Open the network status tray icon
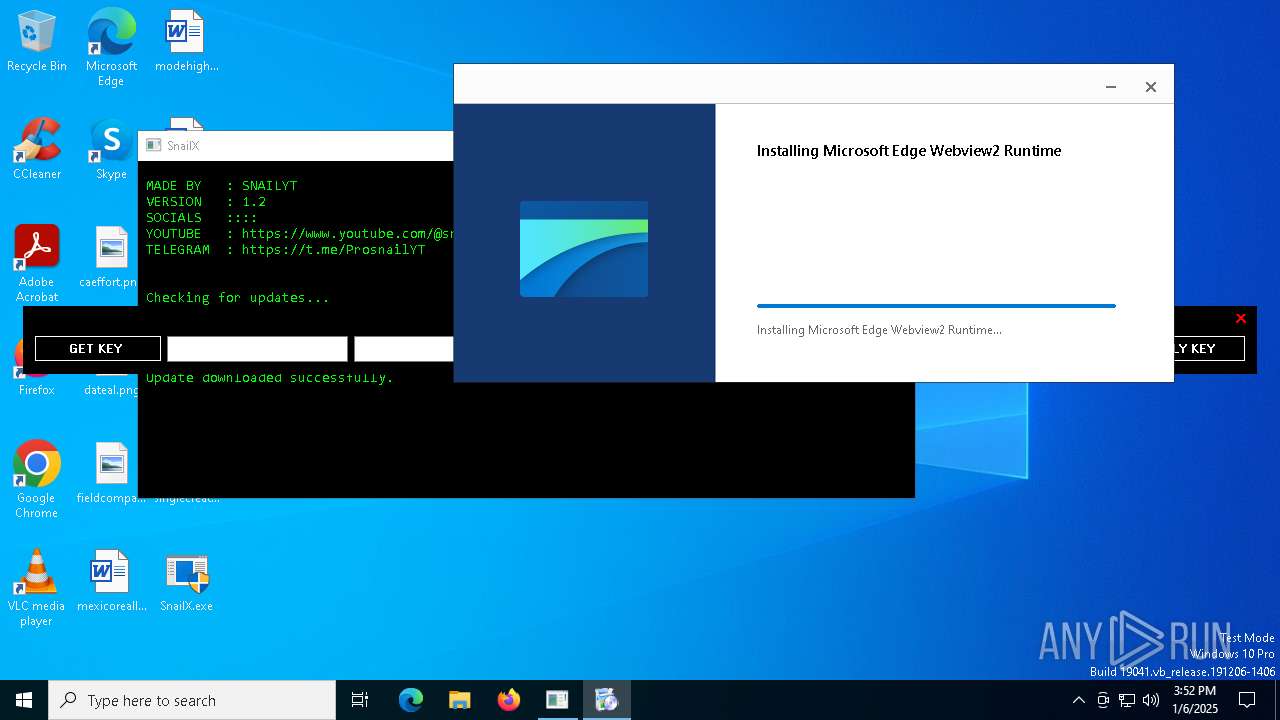 (x=1127, y=700)
